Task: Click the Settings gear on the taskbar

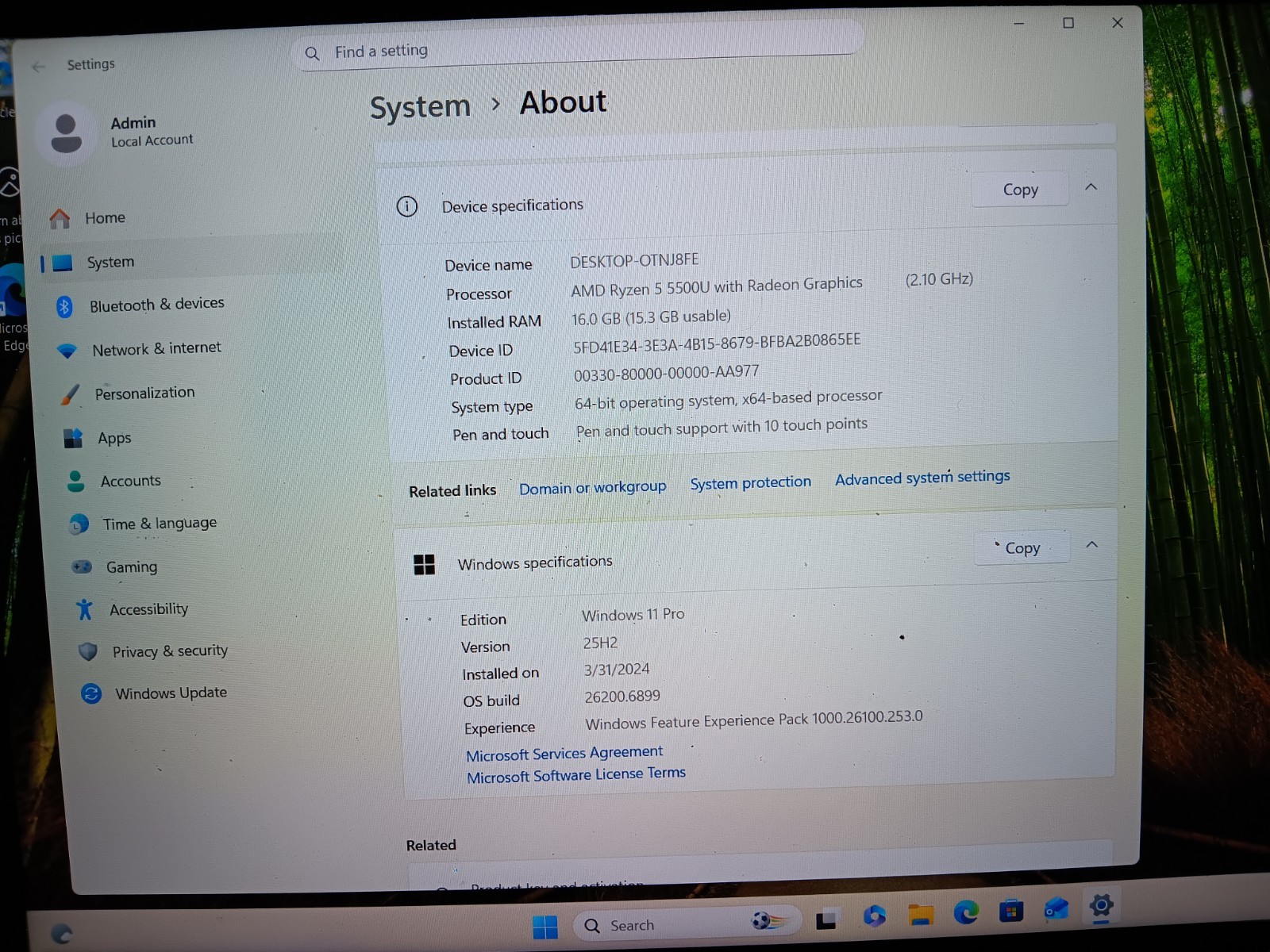Action: tap(1101, 905)
